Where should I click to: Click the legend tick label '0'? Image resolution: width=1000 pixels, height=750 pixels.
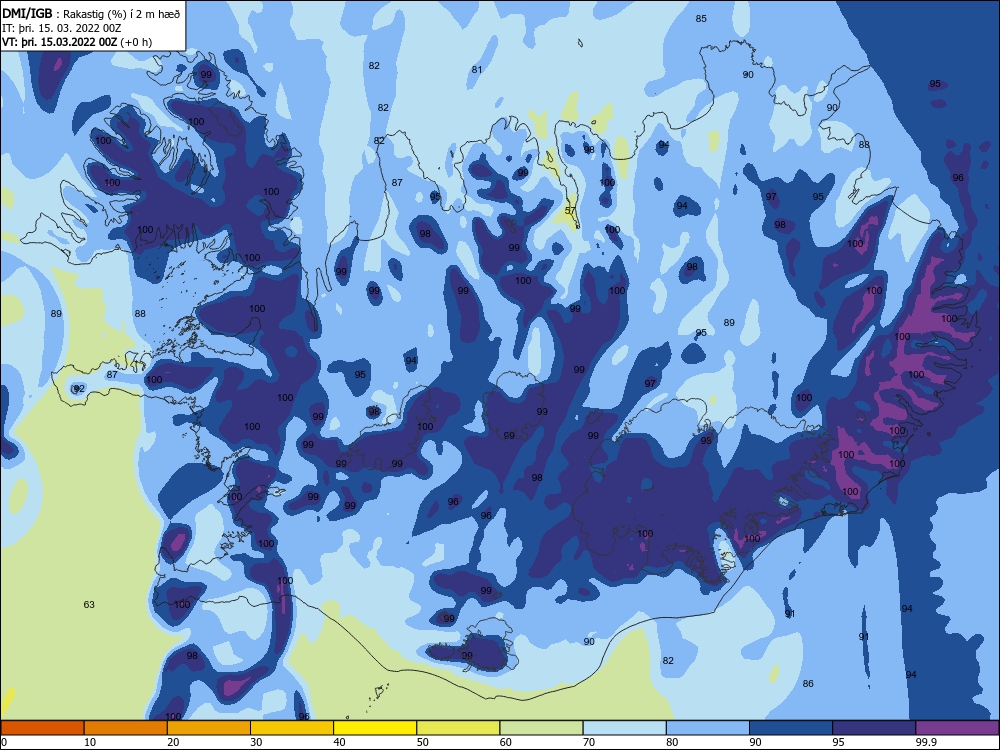[4, 742]
